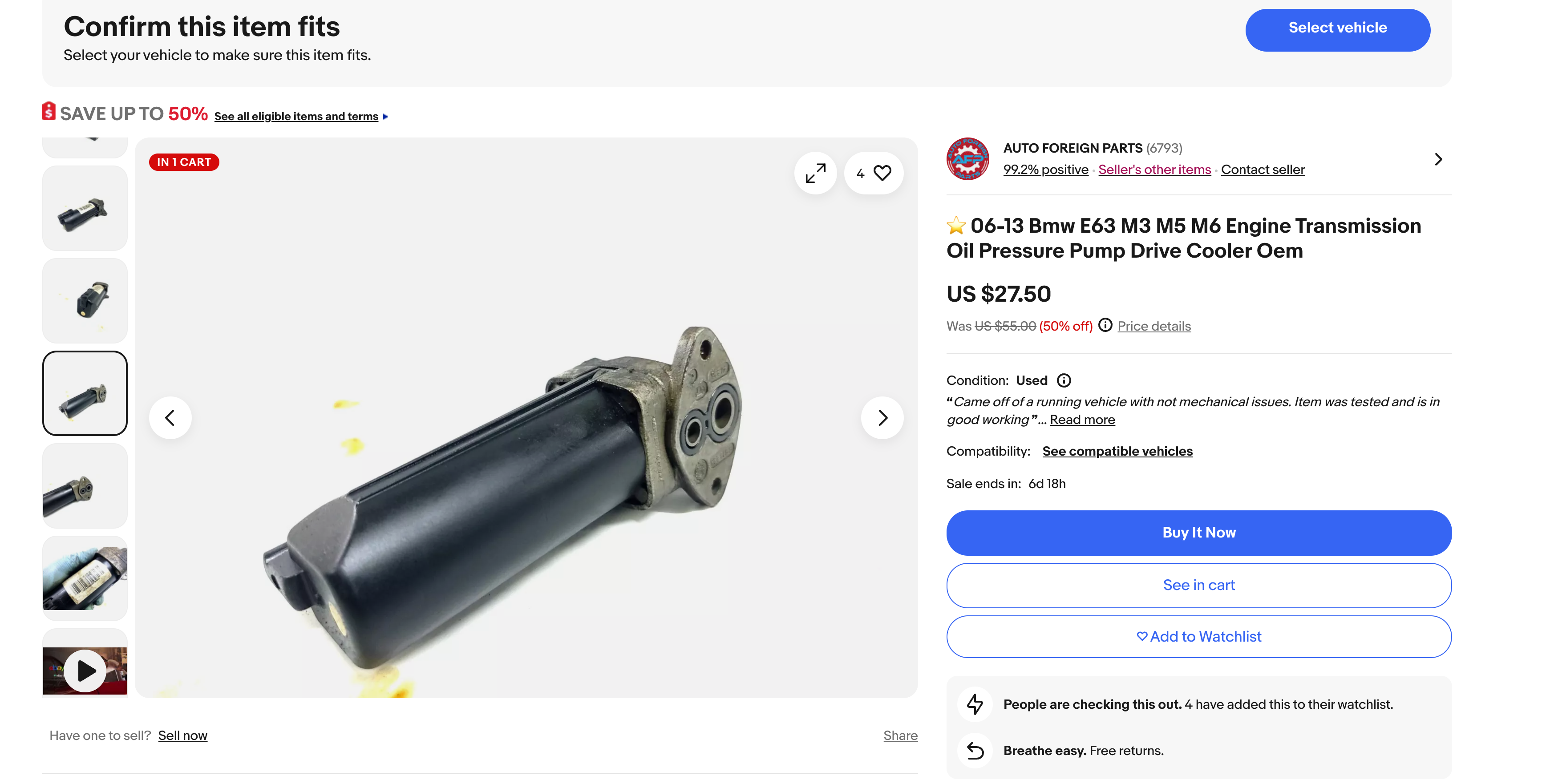1546x784 pixels.
Task: Toggle the heart watchlist icon on image
Action: [x=881, y=174]
